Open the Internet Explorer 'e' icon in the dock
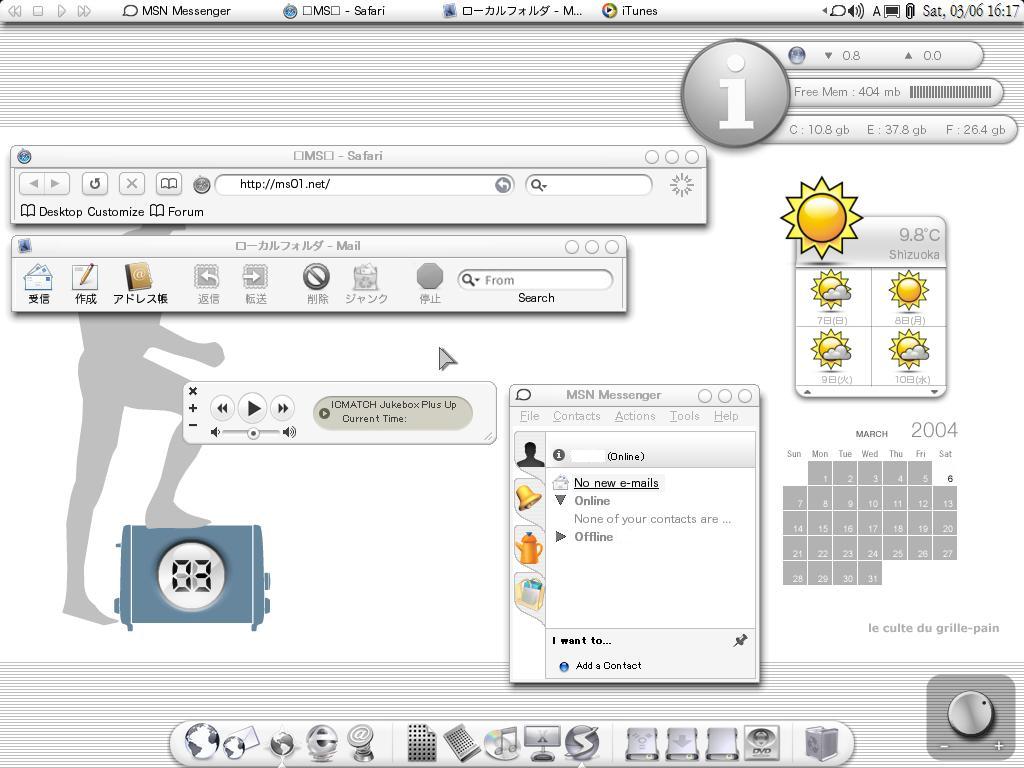Screen dimensions: 1024x768 point(322,742)
